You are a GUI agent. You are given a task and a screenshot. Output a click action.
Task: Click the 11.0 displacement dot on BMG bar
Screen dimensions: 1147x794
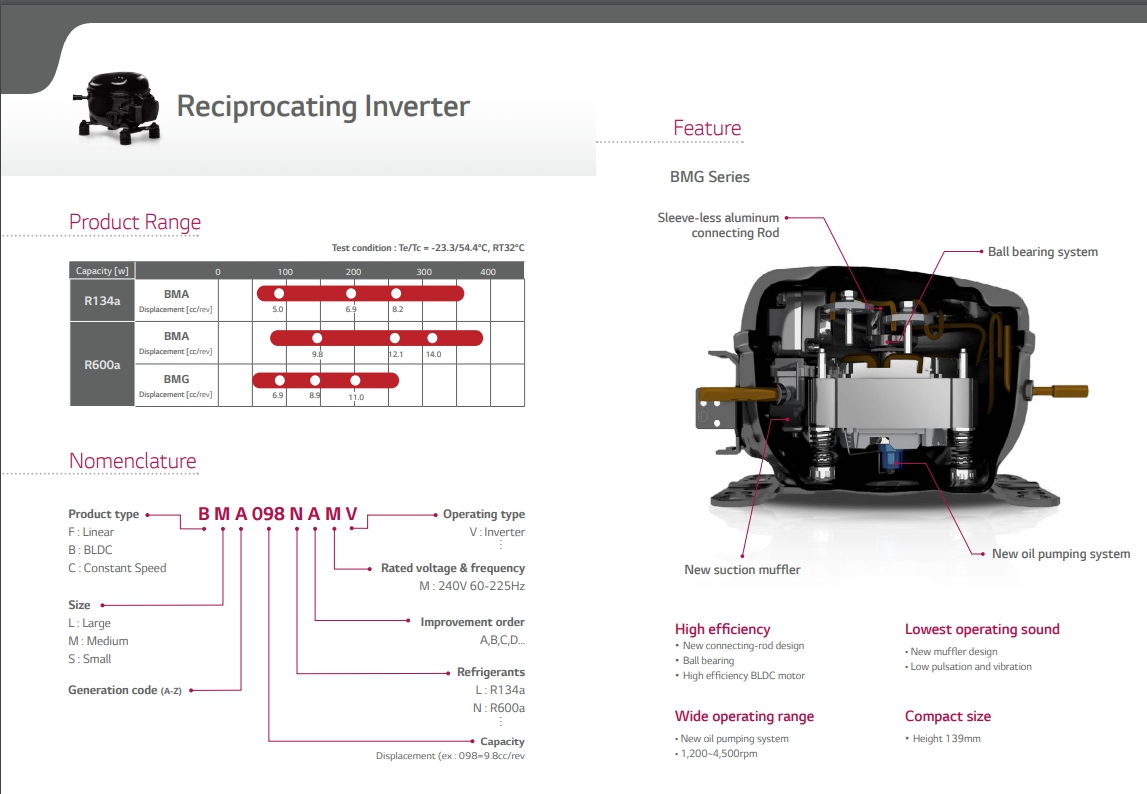click(x=355, y=381)
